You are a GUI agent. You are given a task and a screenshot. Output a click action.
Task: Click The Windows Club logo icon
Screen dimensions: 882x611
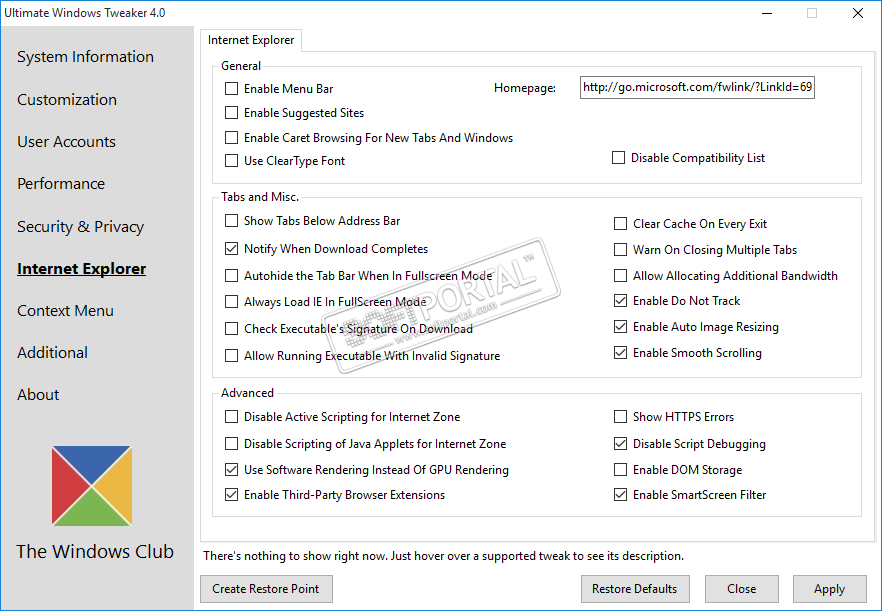[x=92, y=486]
